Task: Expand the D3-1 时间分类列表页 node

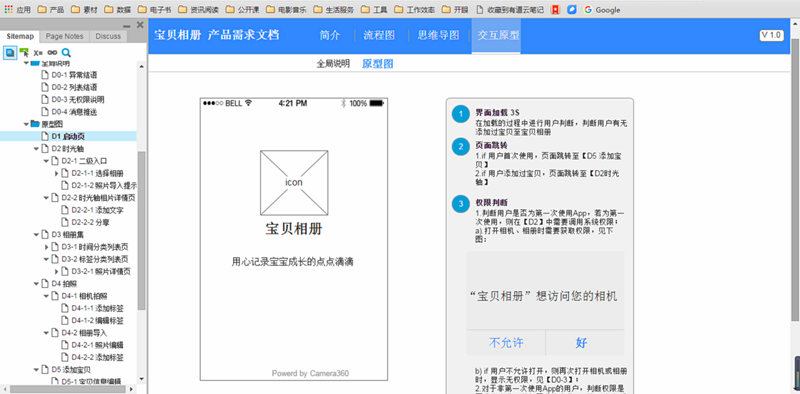Action: 47,247
